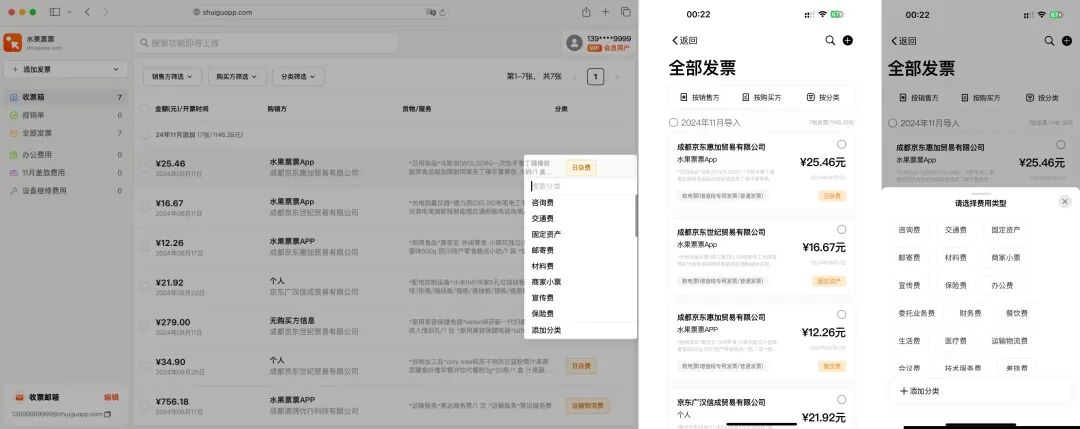Click 添加分类 in the desktop dropdown
This screenshot has height=429, width=1080.
pyautogui.click(x=580, y=331)
